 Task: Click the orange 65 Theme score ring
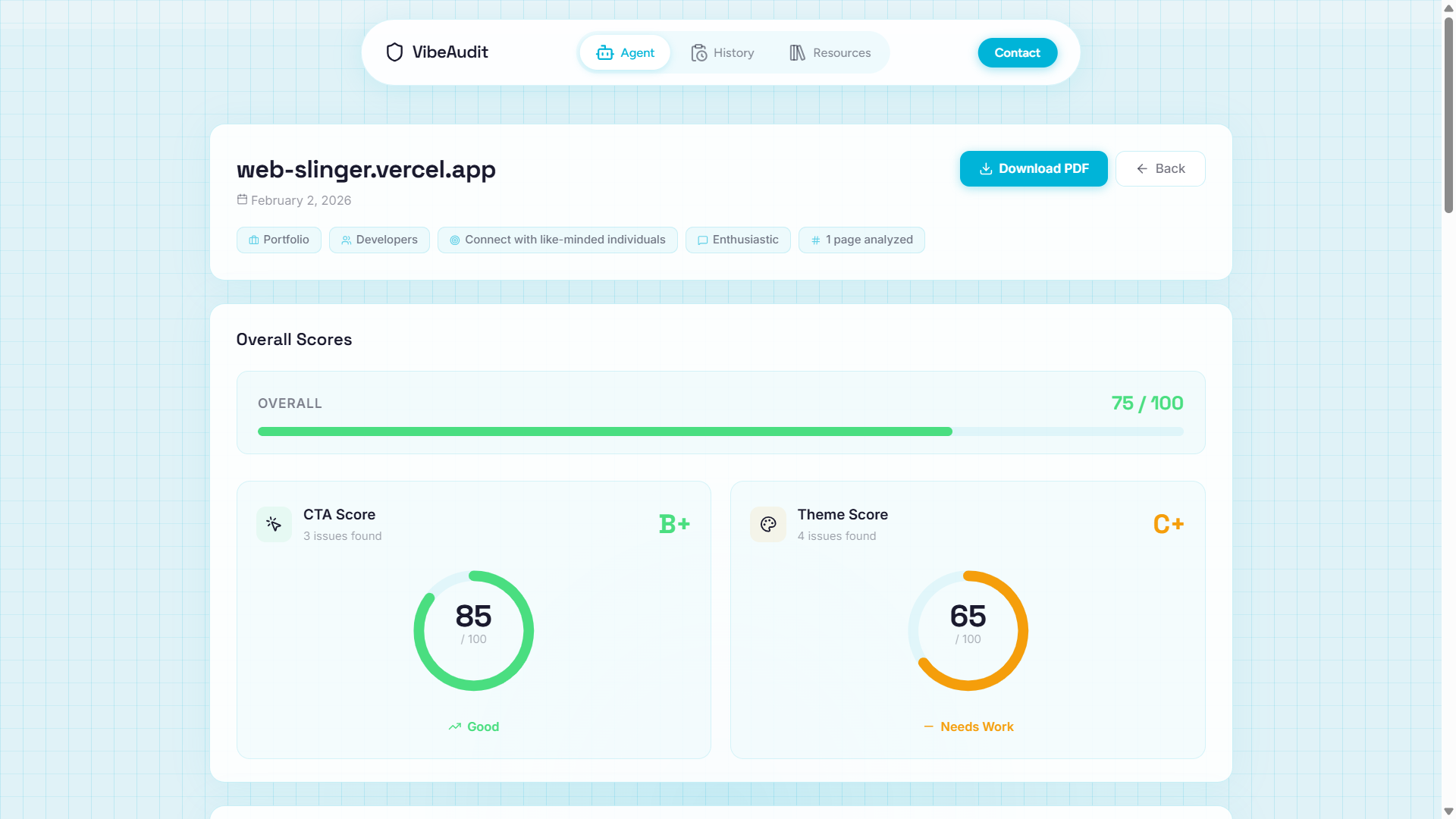click(968, 630)
